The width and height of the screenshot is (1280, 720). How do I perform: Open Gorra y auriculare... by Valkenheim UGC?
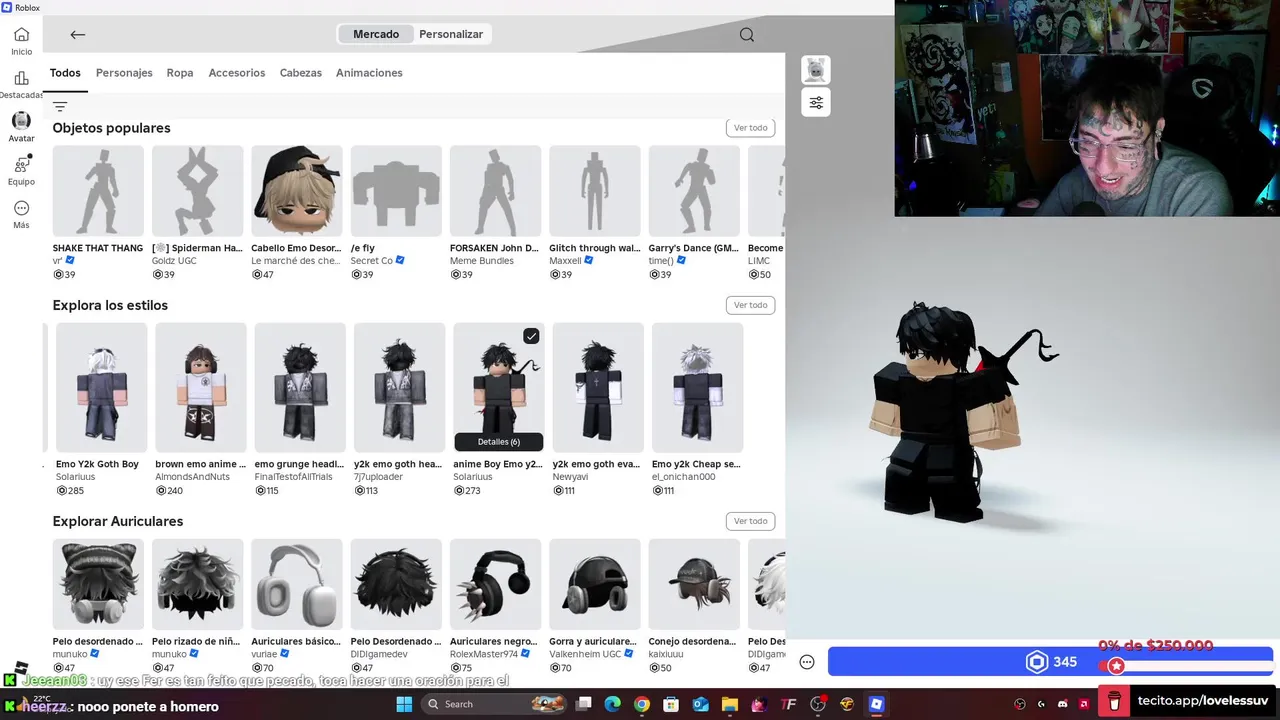point(595,585)
